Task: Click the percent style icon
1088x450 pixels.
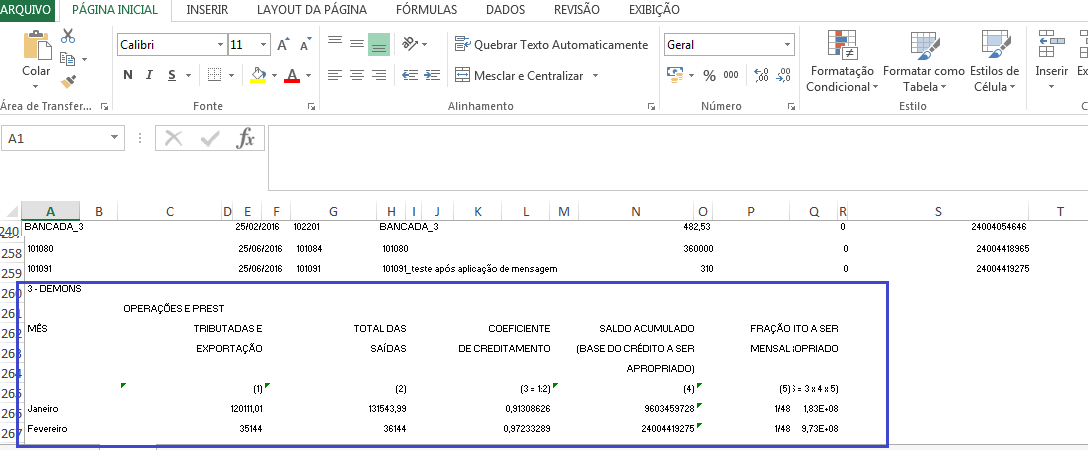Action: coord(709,75)
